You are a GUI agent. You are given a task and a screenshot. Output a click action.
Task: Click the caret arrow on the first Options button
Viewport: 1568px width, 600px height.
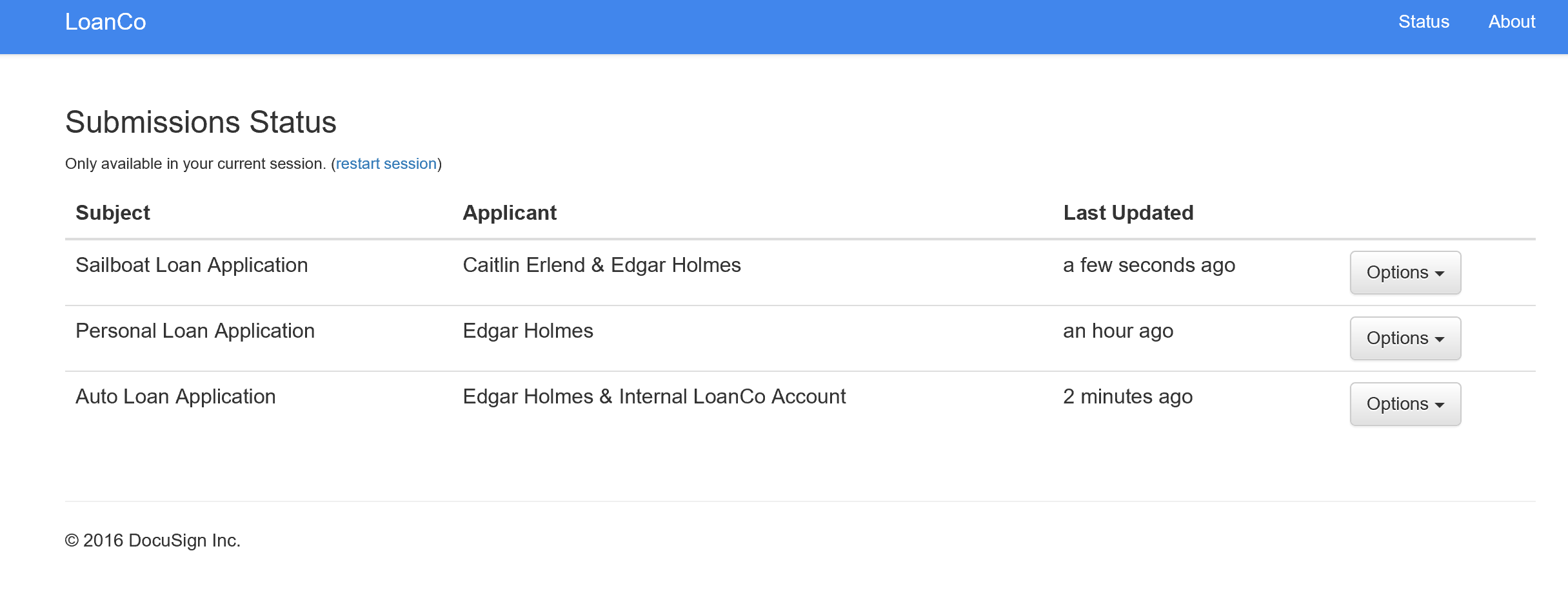tap(1440, 273)
